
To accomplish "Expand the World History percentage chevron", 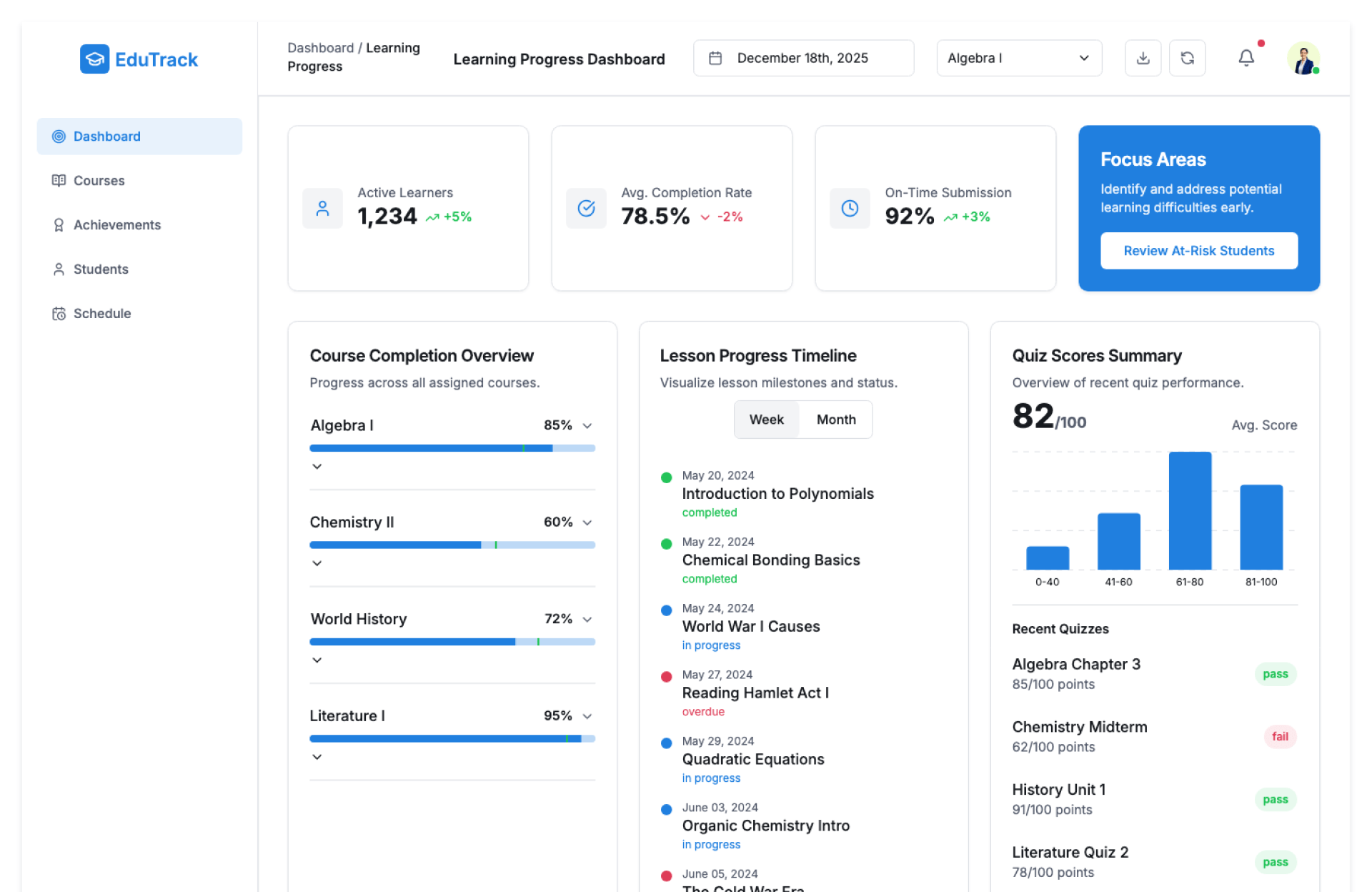I will [587, 619].
